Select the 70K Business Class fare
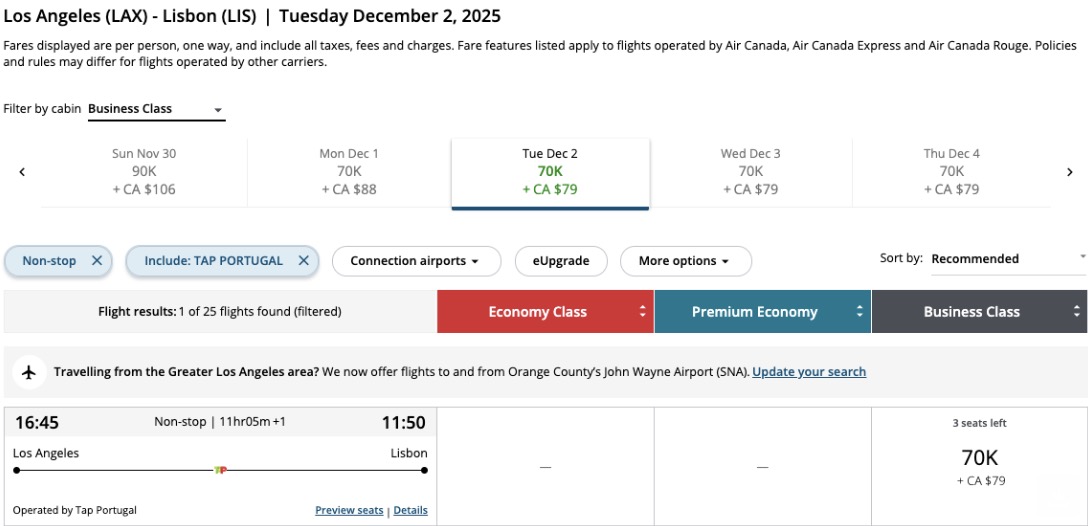Screen dimensions: 1088x526 tap(979, 466)
